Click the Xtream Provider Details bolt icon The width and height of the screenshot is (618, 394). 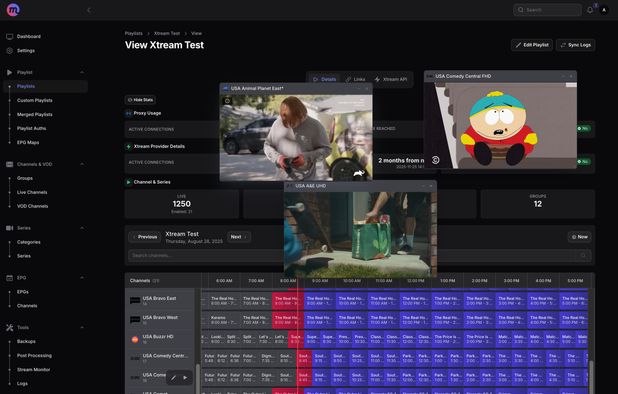[x=128, y=147]
